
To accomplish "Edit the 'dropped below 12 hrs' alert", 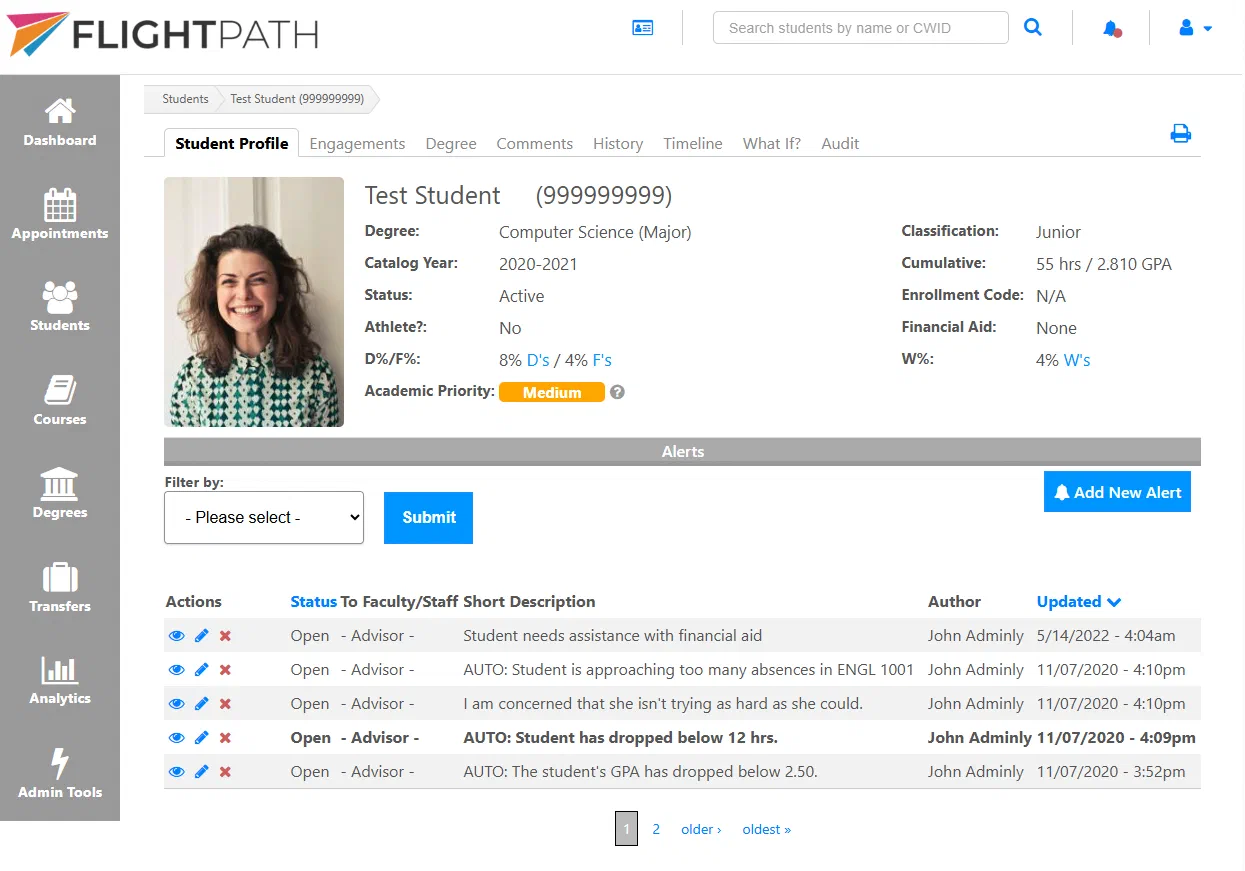I will (x=201, y=738).
